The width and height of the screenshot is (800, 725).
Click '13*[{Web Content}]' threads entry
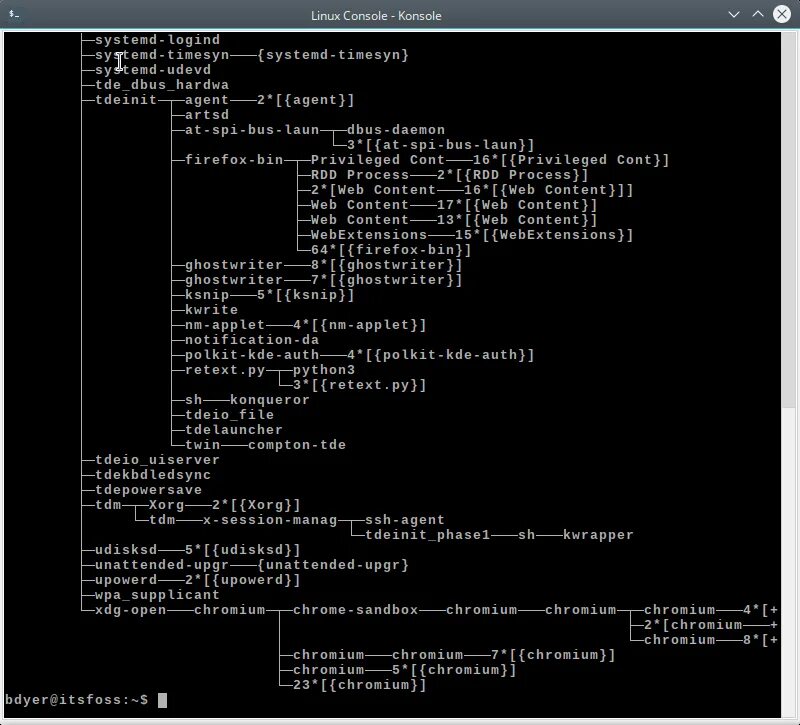(517, 220)
